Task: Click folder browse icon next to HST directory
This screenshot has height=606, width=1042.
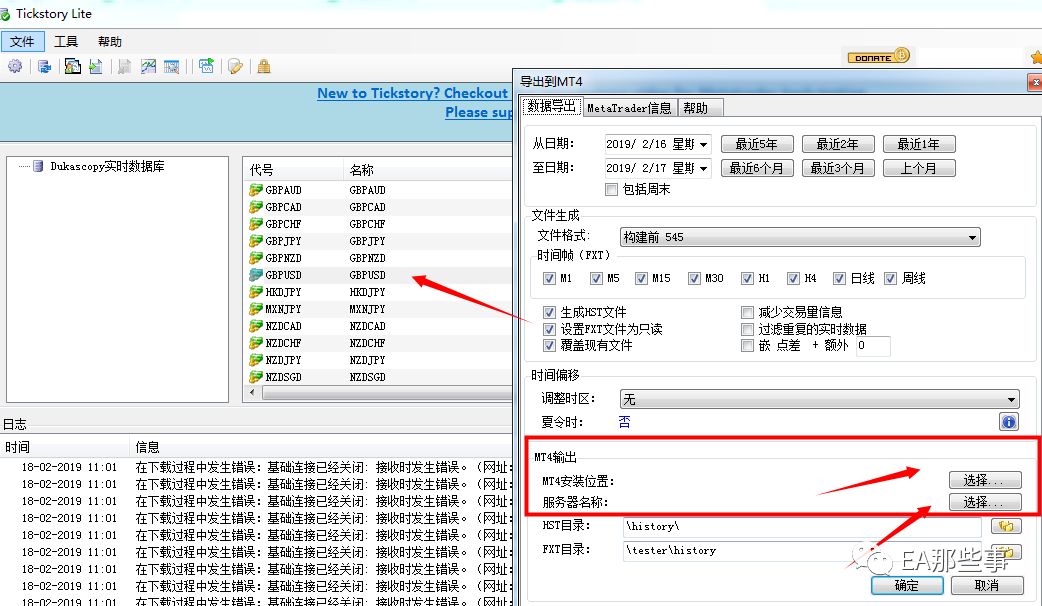Action: [x=1006, y=526]
